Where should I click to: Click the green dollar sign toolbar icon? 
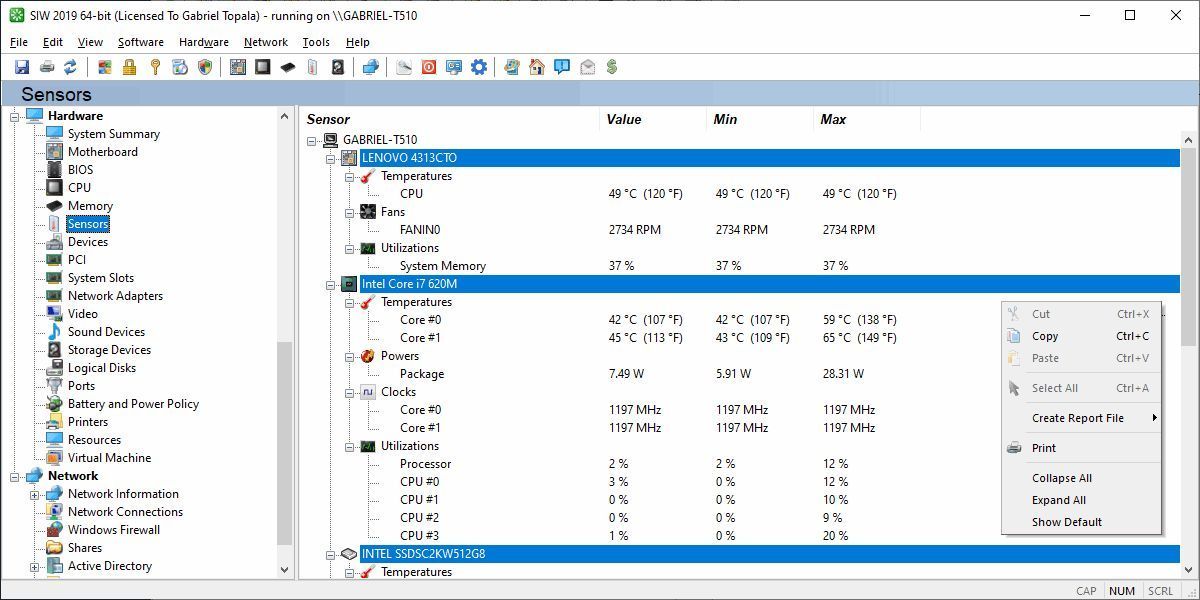click(x=612, y=67)
